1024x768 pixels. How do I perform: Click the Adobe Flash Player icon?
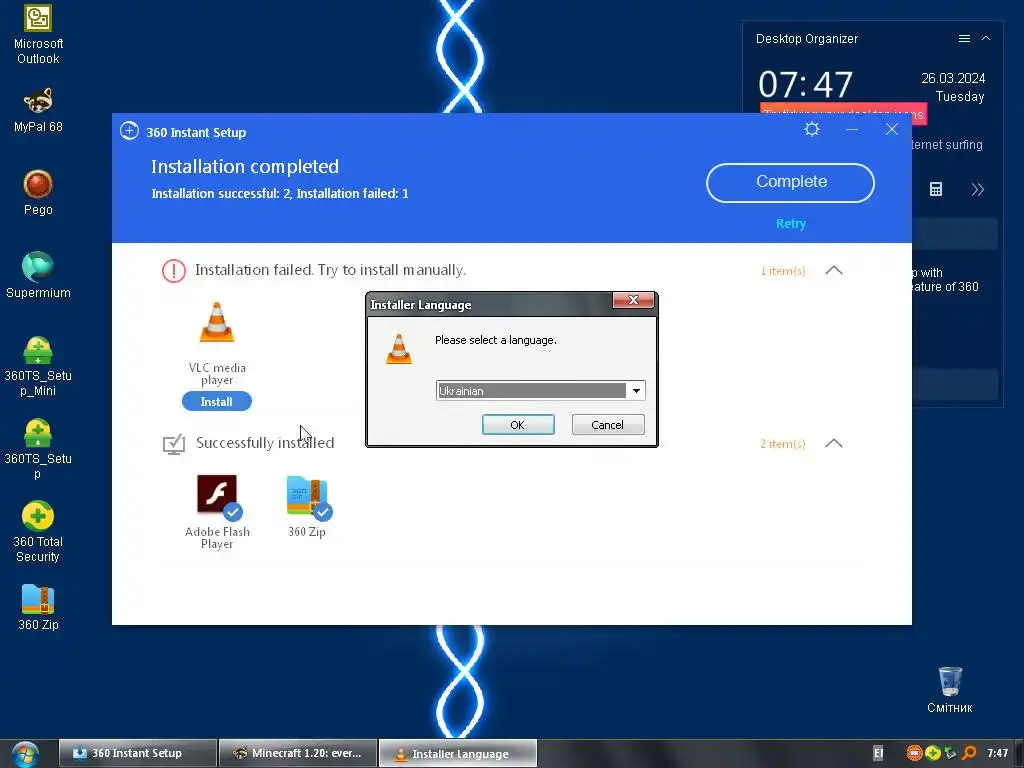[x=217, y=495]
